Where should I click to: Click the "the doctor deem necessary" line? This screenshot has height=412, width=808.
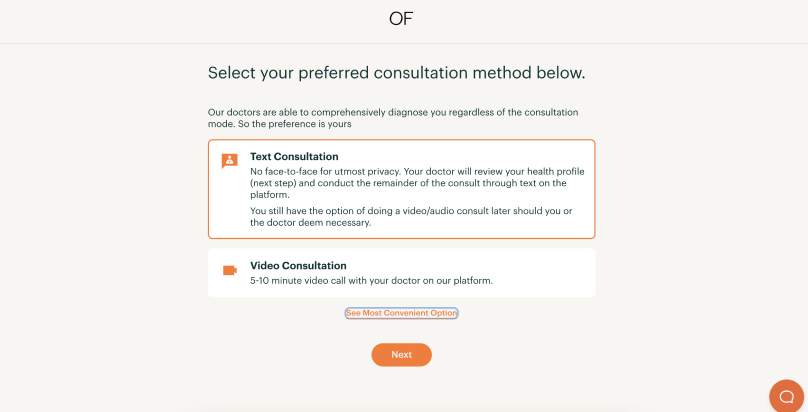[310, 223]
